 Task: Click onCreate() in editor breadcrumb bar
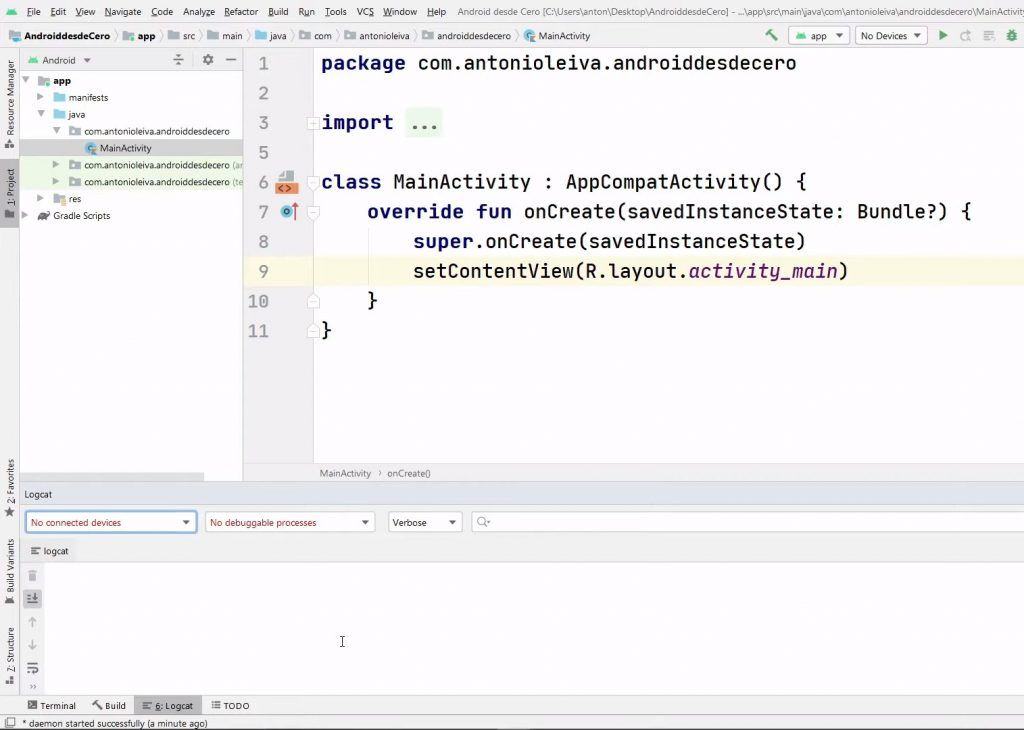coord(409,473)
